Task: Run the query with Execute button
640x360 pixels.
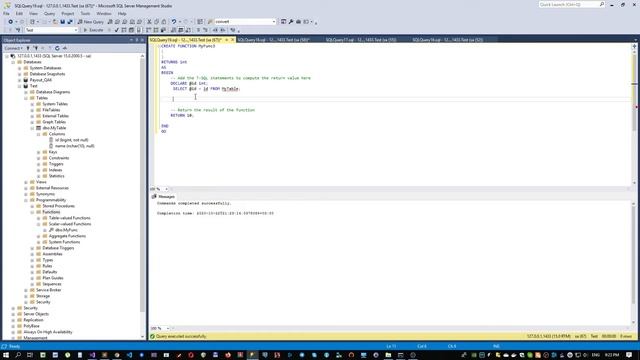Action: pos(93,30)
